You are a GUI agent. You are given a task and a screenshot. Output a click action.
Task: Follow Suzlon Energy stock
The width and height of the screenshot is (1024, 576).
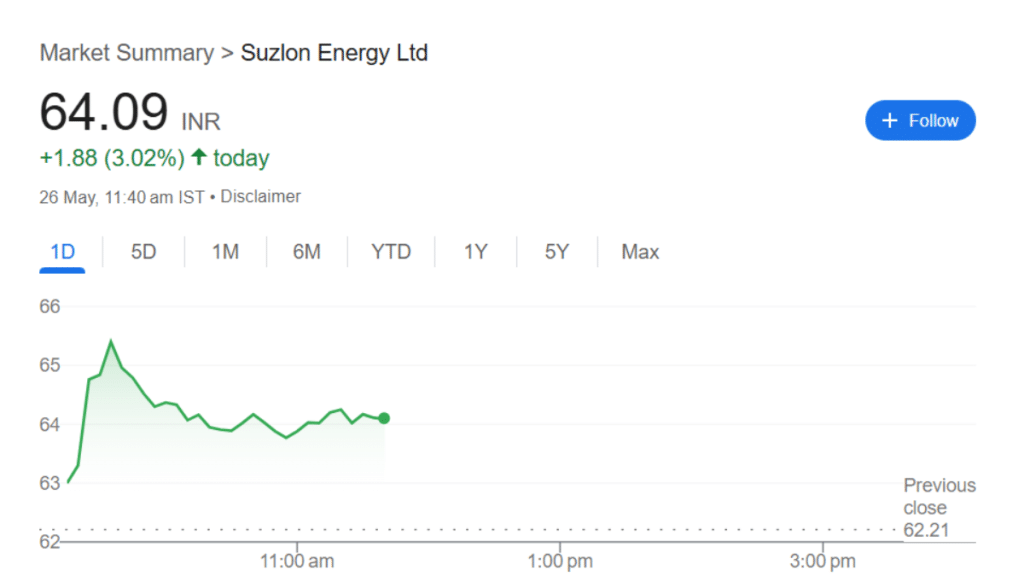[x=920, y=120]
